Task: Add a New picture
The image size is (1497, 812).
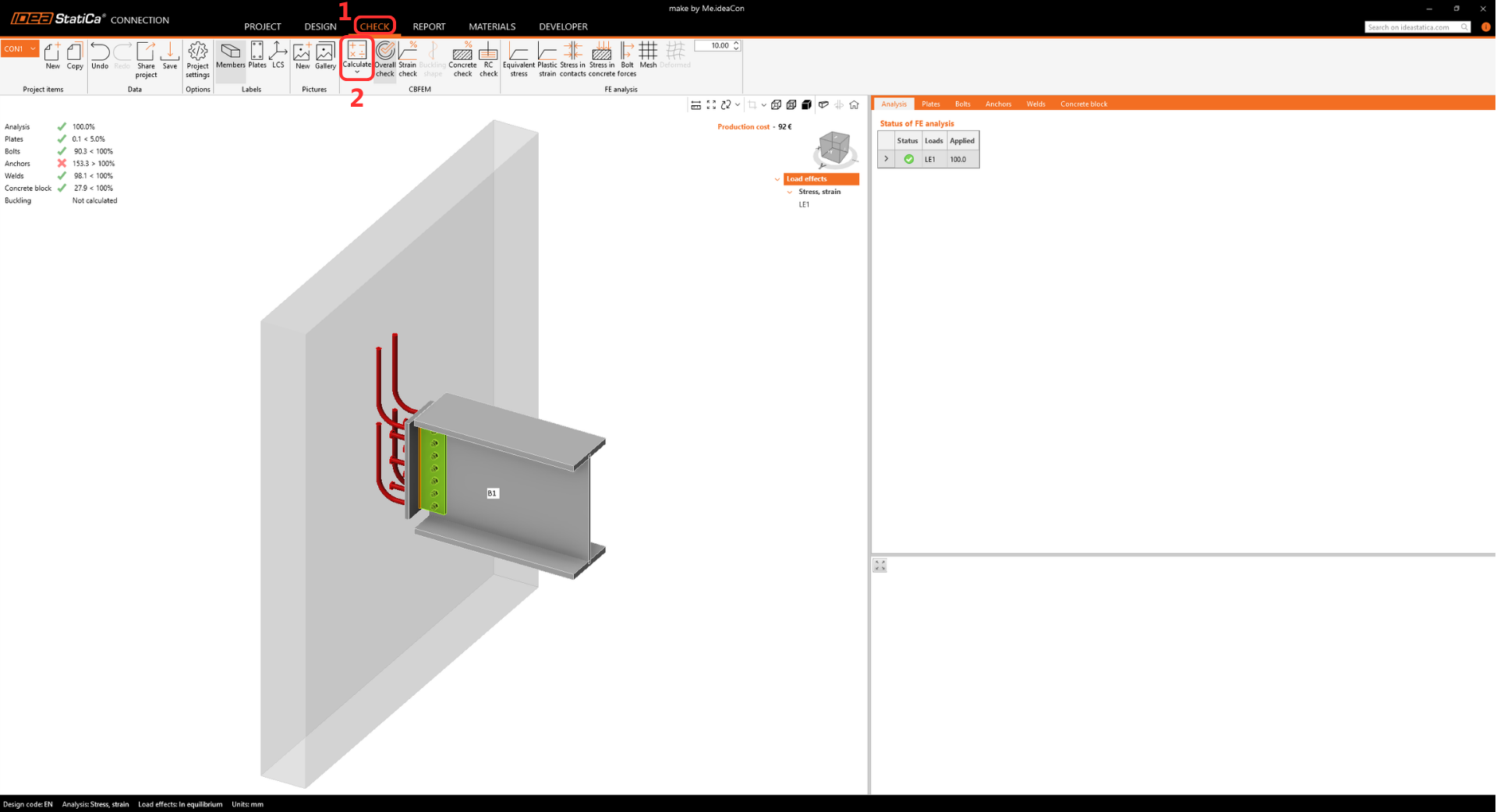Action: [303, 56]
